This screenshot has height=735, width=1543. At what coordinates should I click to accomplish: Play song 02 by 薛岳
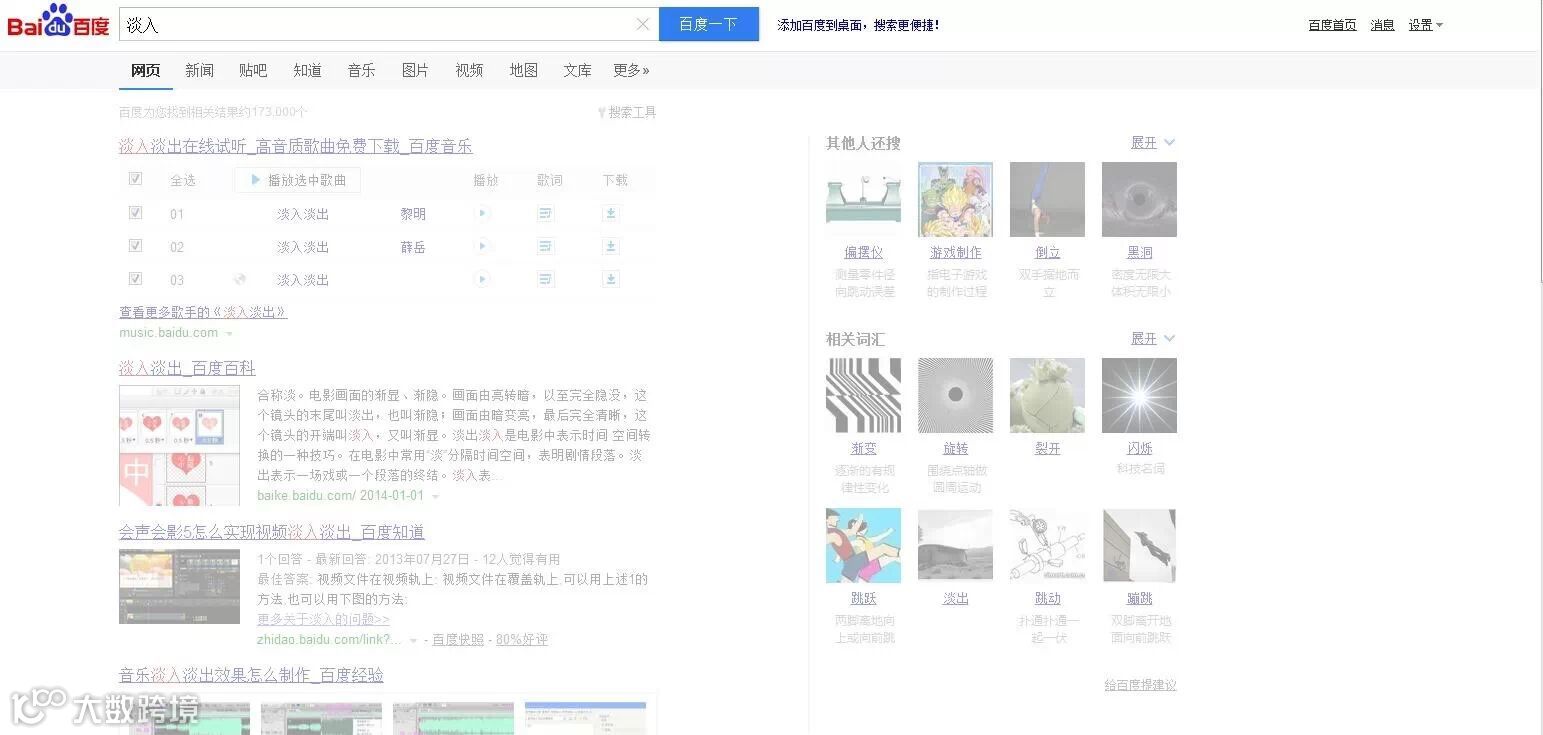(x=483, y=246)
